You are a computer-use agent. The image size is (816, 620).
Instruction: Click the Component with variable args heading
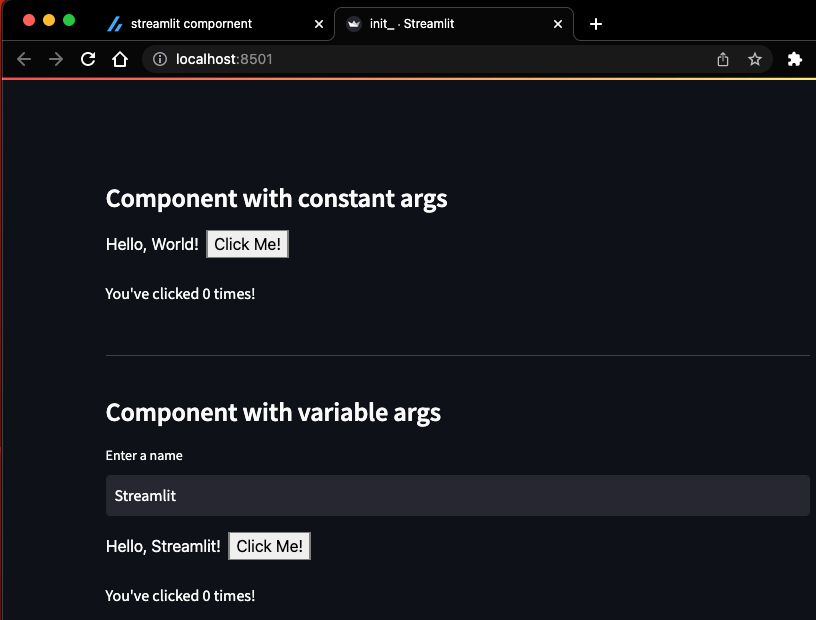click(273, 413)
